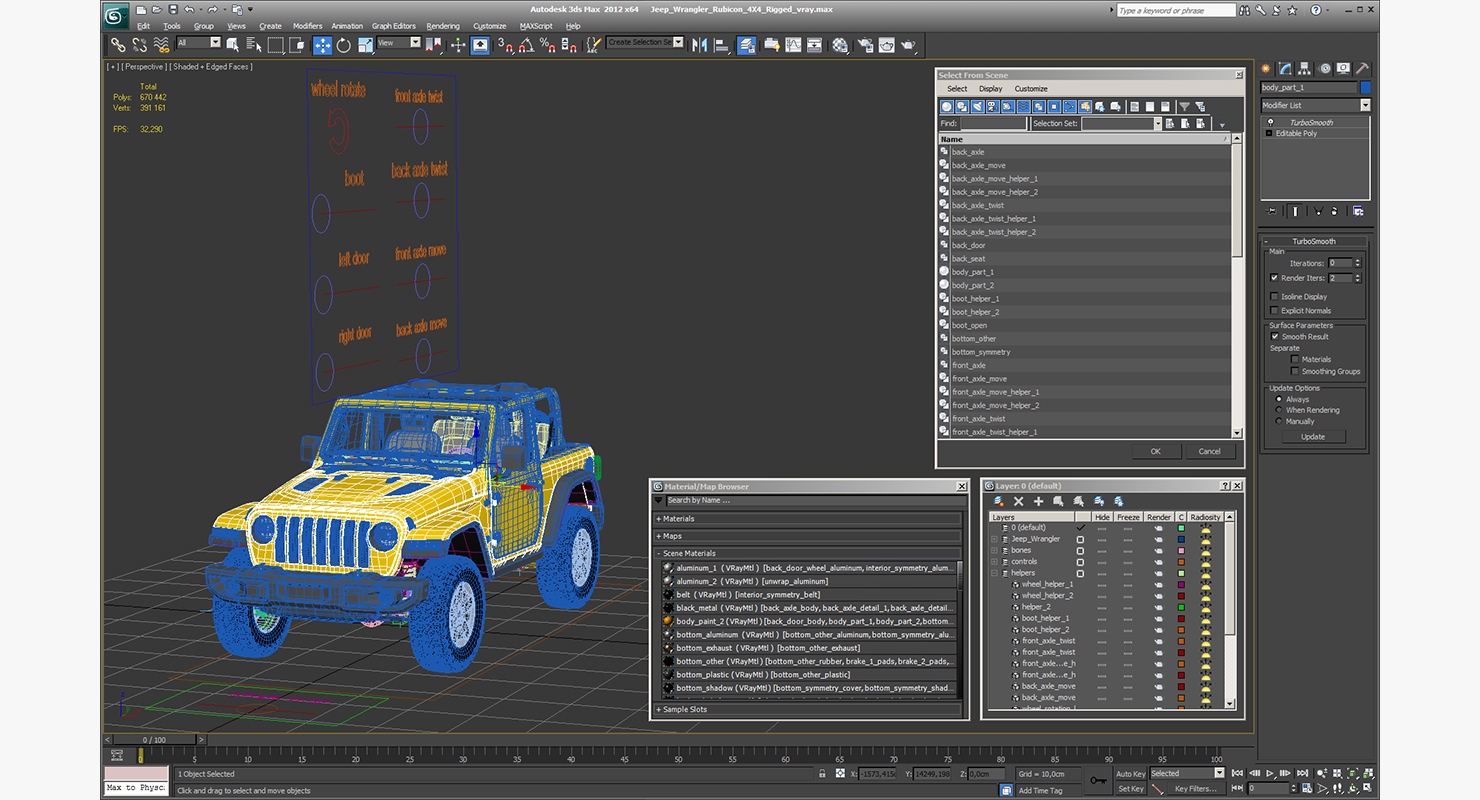
Task: Open Select by Name toolbar icon
Action: 254,45
